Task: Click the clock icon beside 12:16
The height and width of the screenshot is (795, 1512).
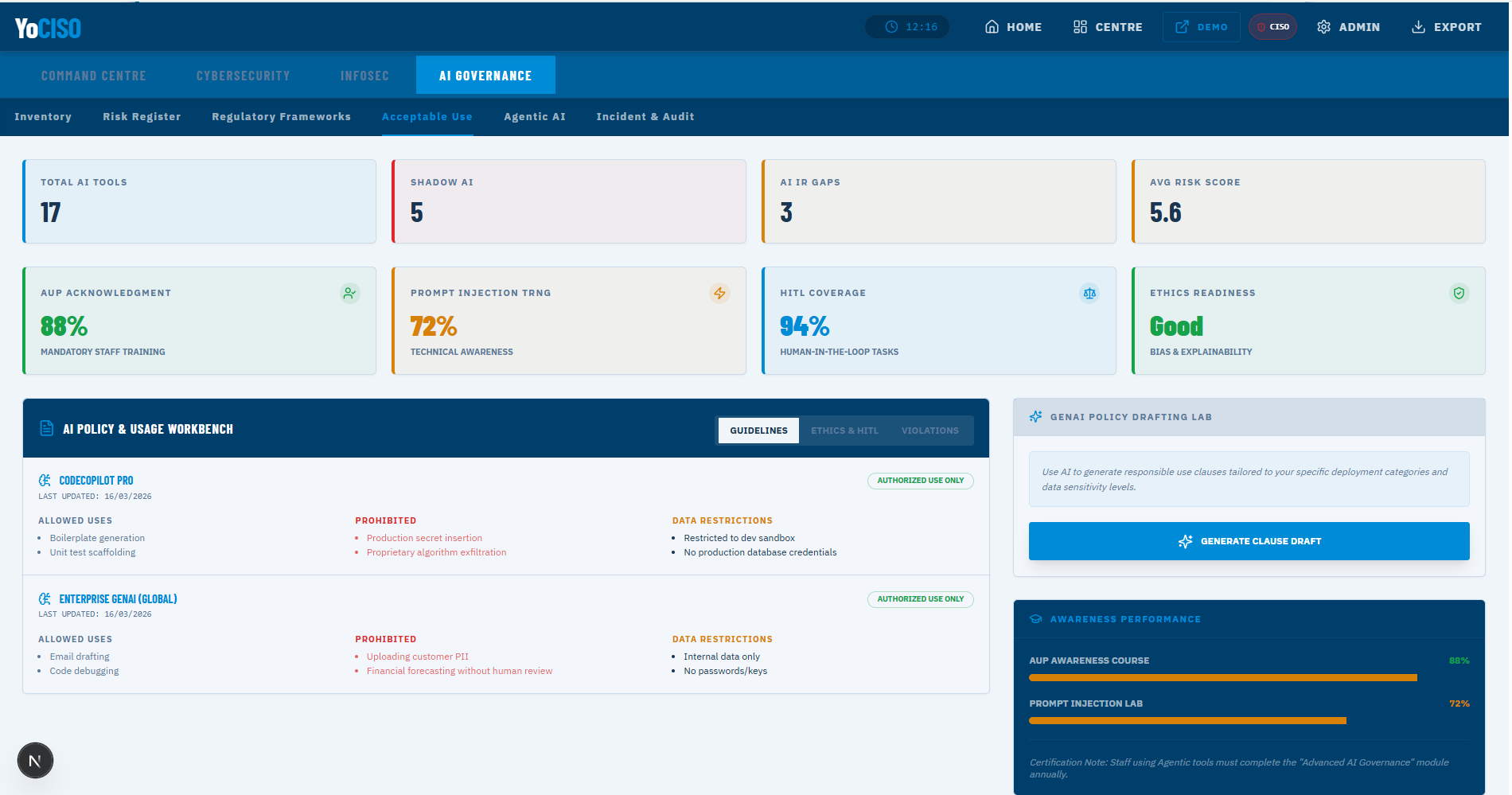Action: click(891, 27)
